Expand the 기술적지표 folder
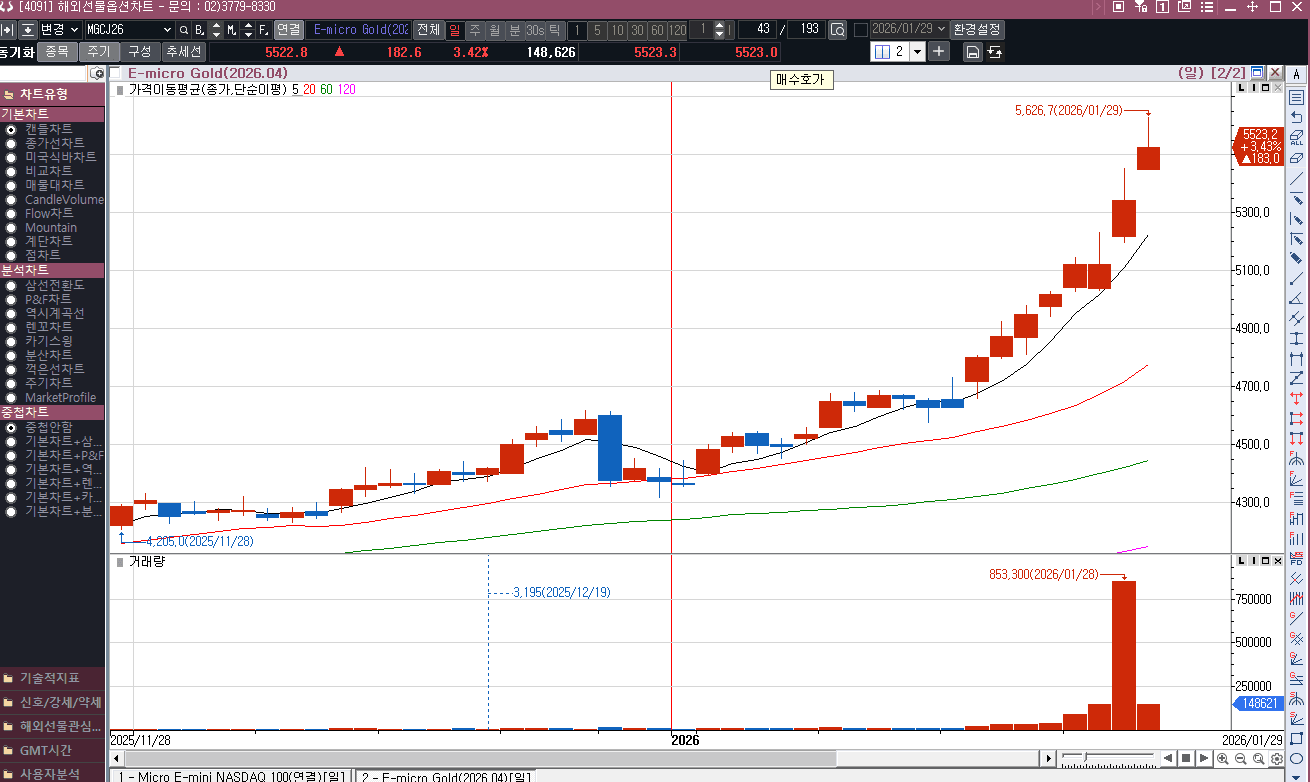 coord(50,678)
